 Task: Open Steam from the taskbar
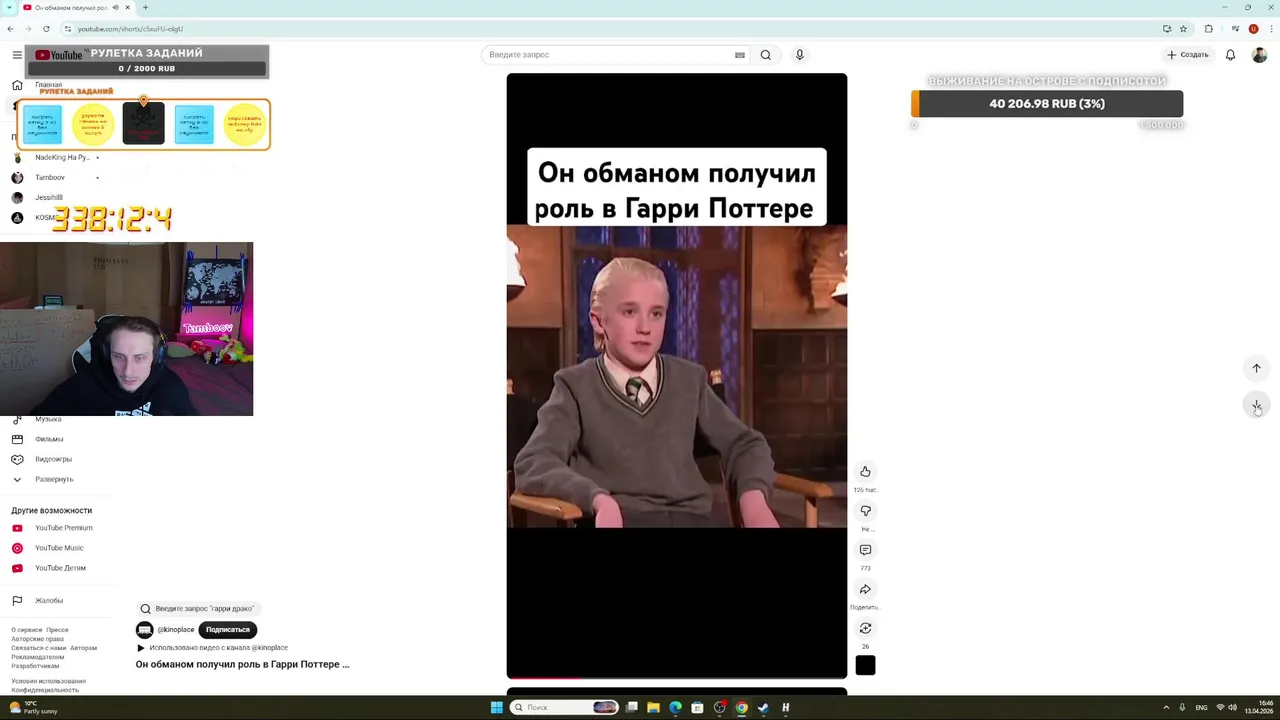point(763,707)
